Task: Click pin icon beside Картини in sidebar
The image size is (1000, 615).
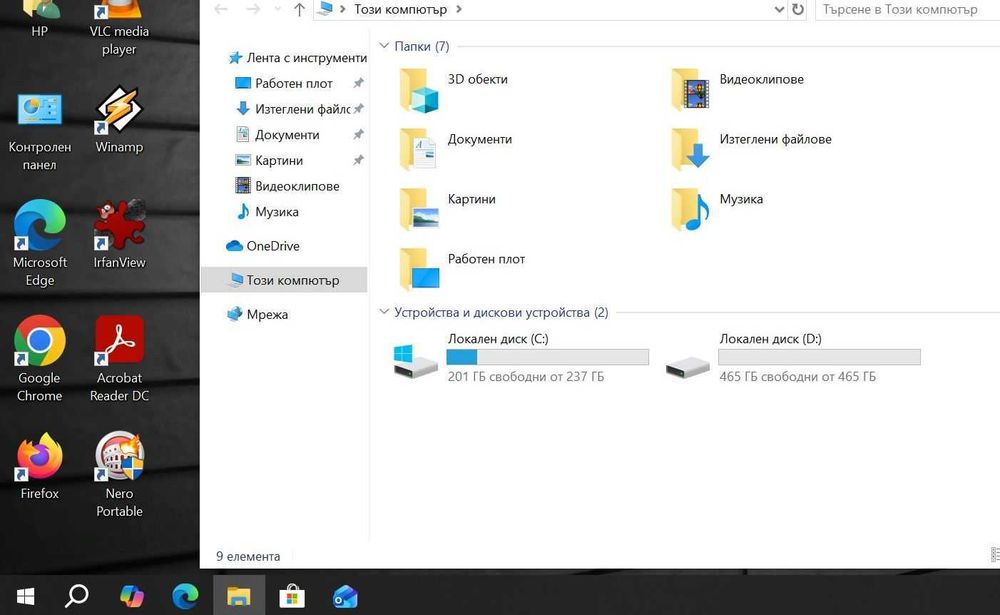Action: [358, 159]
